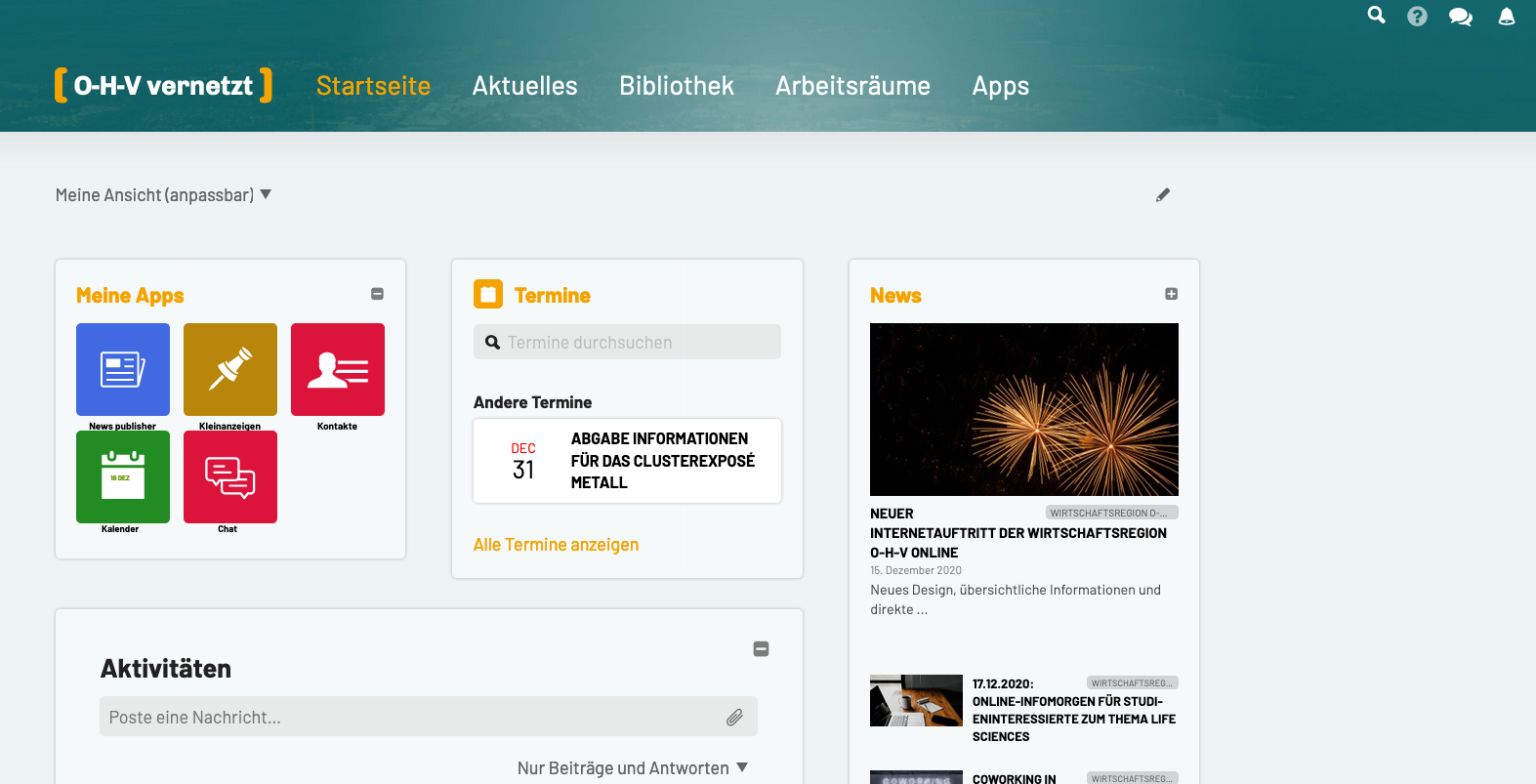Viewport: 1536px width, 784px height.
Task: Open the Apps menu item
Action: [1001, 86]
